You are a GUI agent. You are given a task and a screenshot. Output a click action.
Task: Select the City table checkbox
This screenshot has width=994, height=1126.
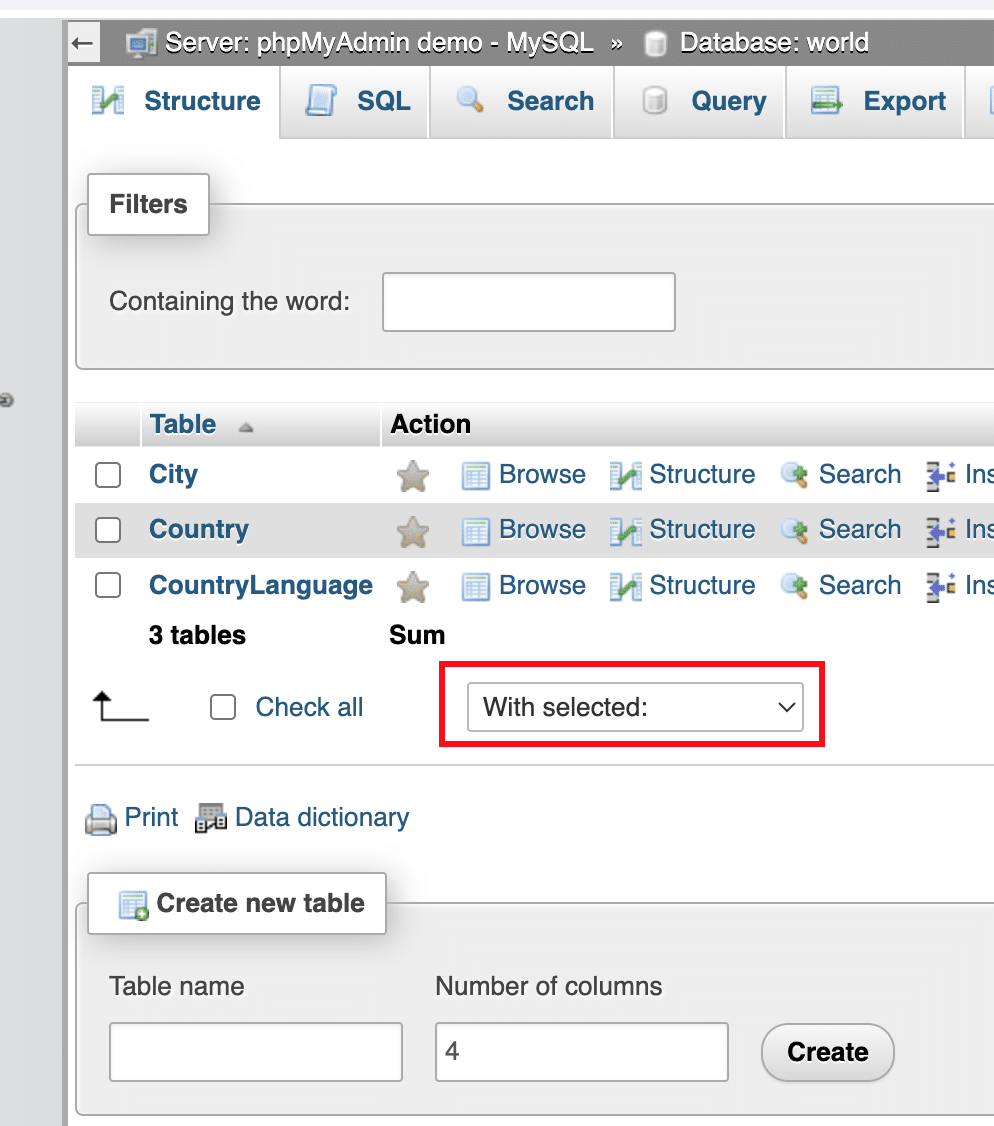coord(108,475)
